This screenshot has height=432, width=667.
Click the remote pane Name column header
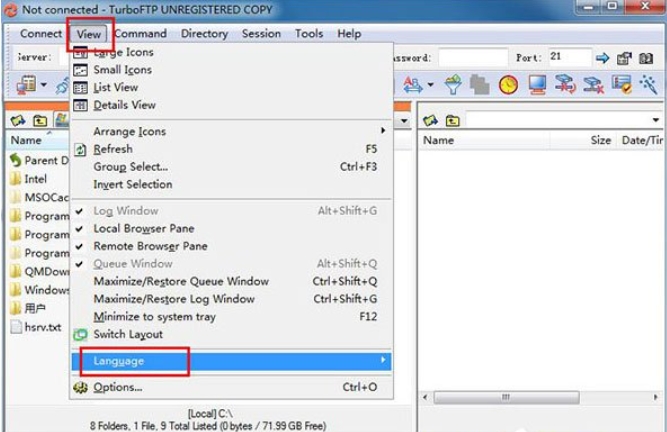point(484,140)
